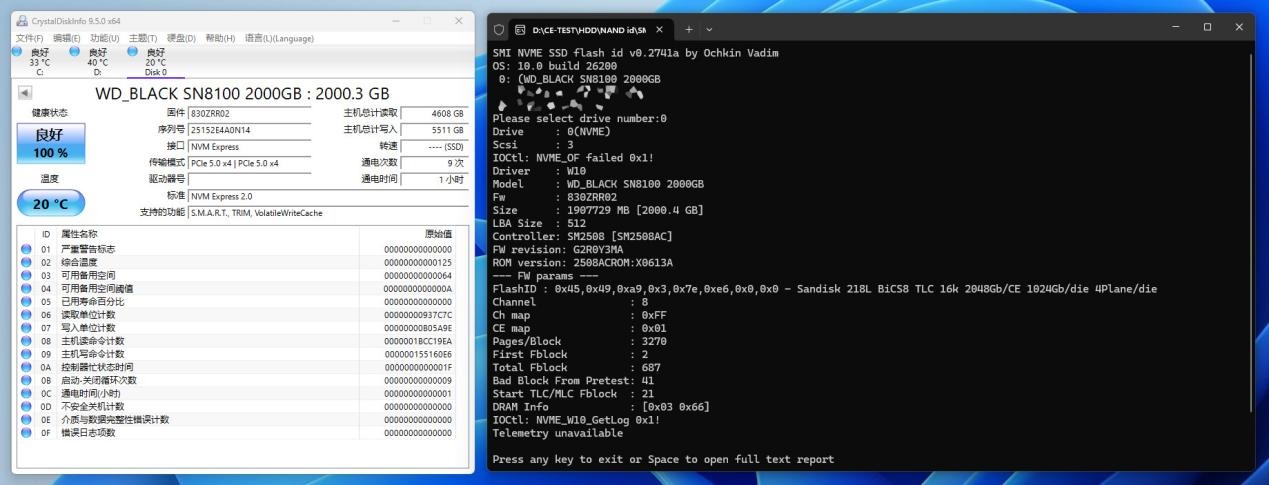Click the terminal tab's console icon

(520, 29)
